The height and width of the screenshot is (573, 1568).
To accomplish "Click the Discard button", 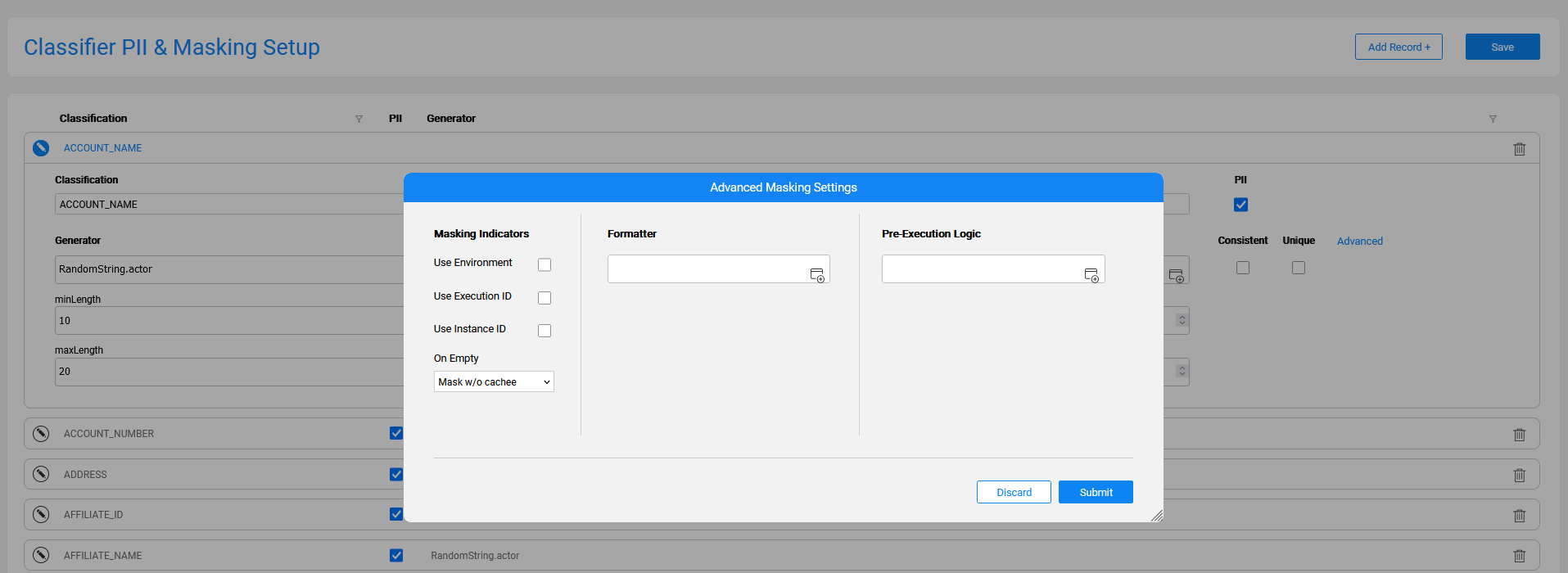I will click(1014, 492).
